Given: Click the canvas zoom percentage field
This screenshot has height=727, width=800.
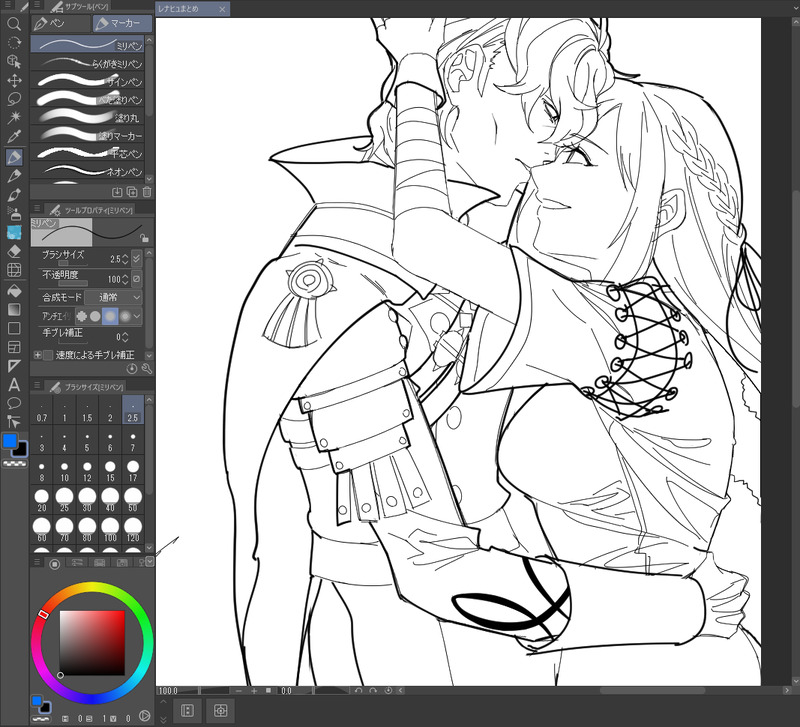Looking at the screenshot, I should 177,691.
